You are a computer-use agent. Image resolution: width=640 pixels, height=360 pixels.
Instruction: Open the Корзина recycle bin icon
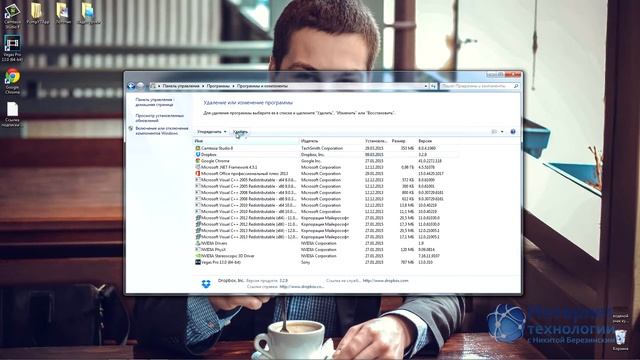pyautogui.click(x=620, y=340)
